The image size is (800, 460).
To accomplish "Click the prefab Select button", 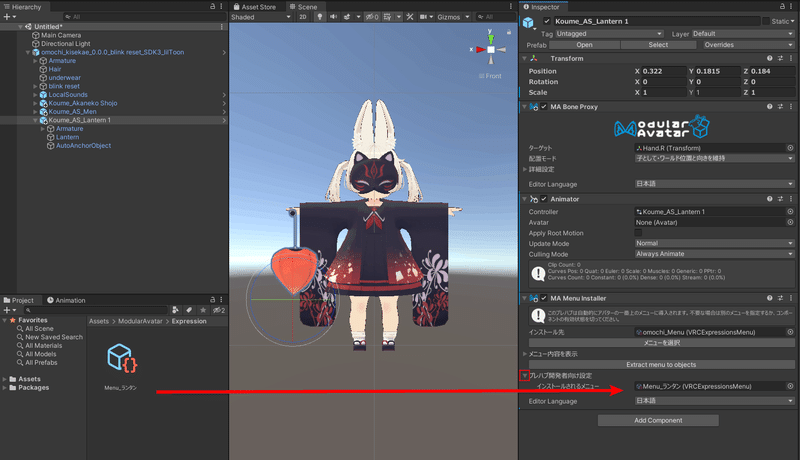I will click(658, 45).
